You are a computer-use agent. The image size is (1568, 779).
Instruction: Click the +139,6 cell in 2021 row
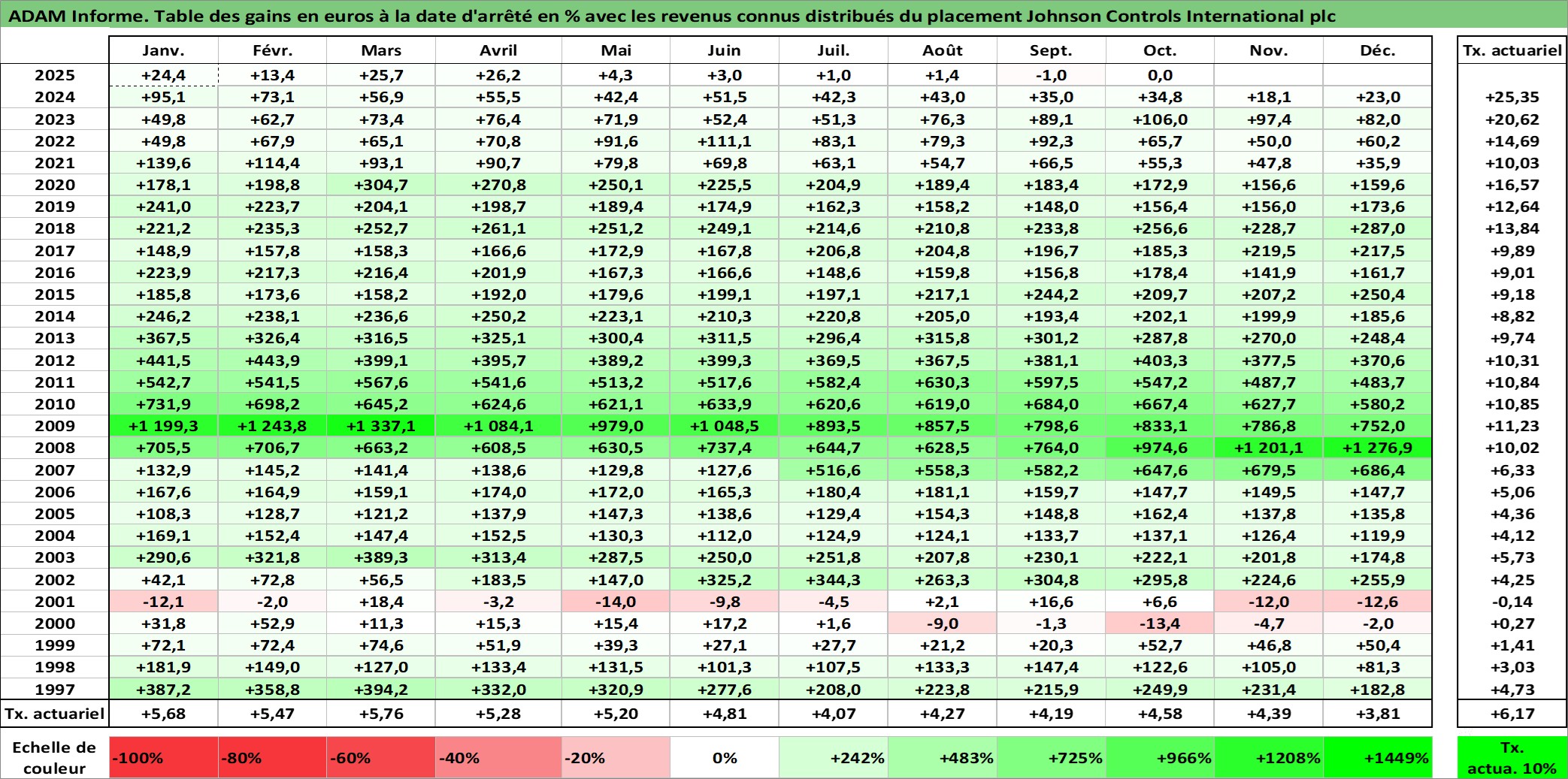164,163
